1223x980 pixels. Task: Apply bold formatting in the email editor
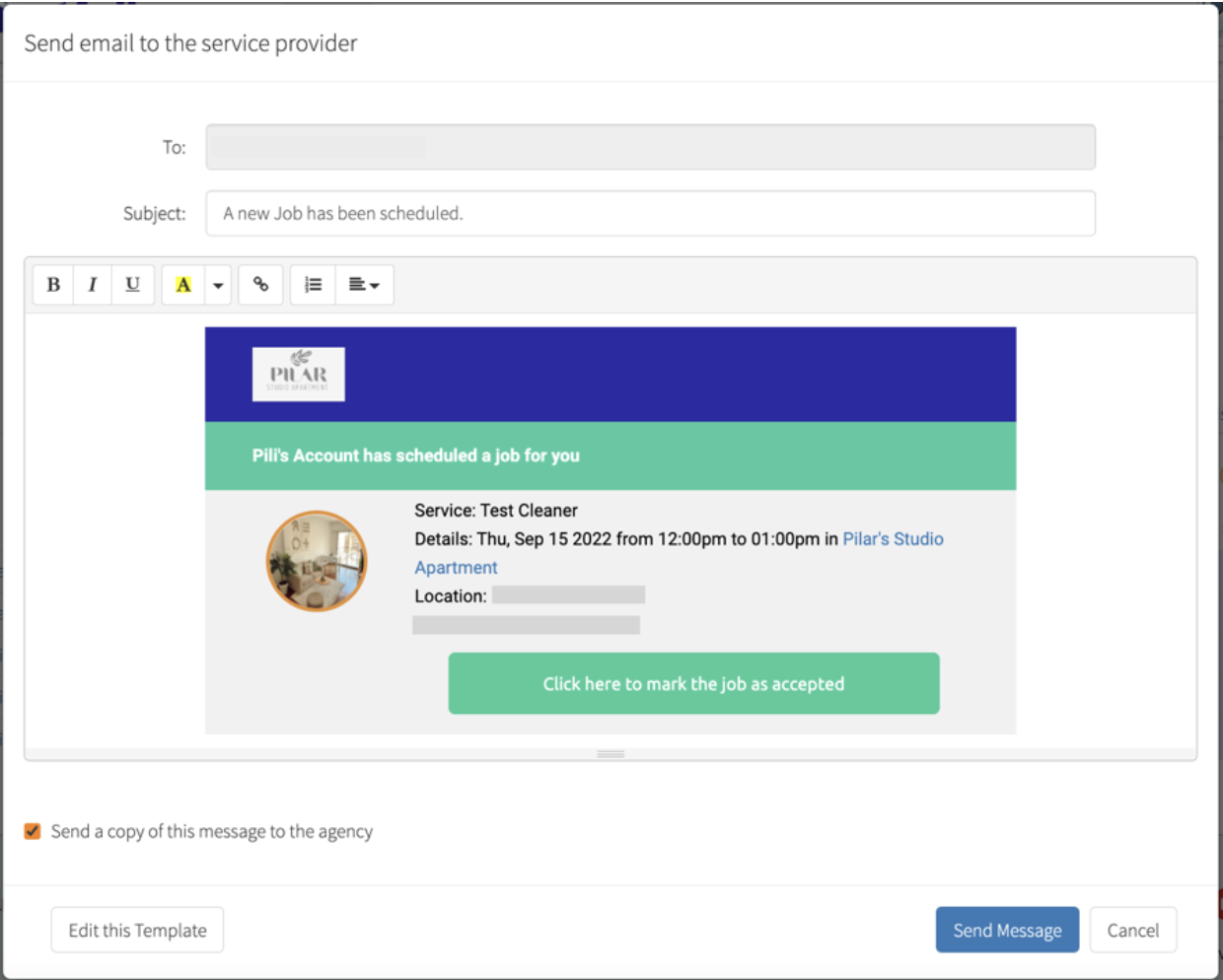tap(54, 285)
